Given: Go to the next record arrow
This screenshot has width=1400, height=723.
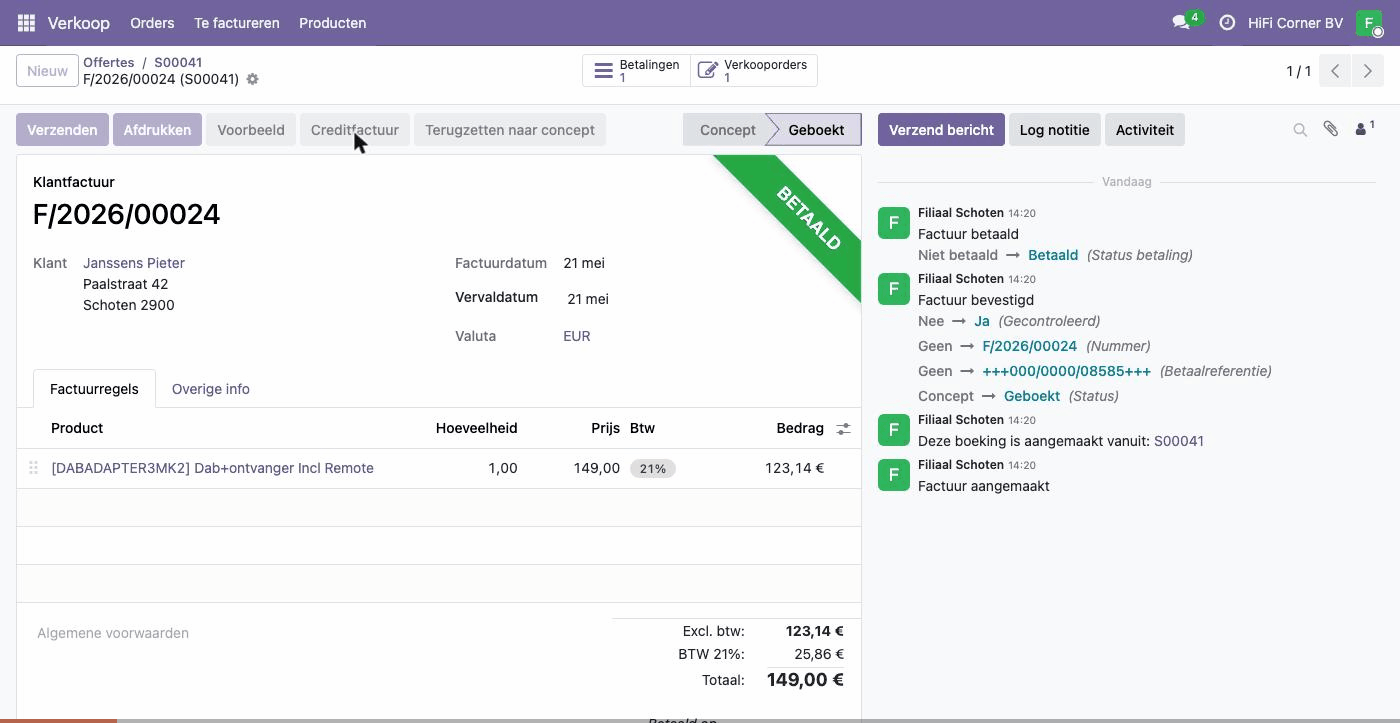Looking at the screenshot, I should pyautogui.click(x=1367, y=71).
